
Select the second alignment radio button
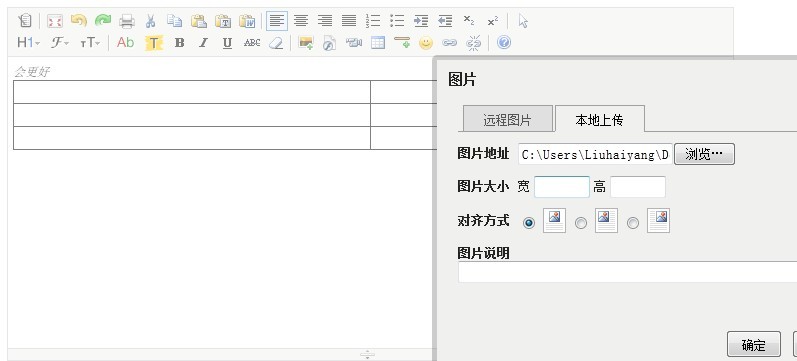(580, 223)
